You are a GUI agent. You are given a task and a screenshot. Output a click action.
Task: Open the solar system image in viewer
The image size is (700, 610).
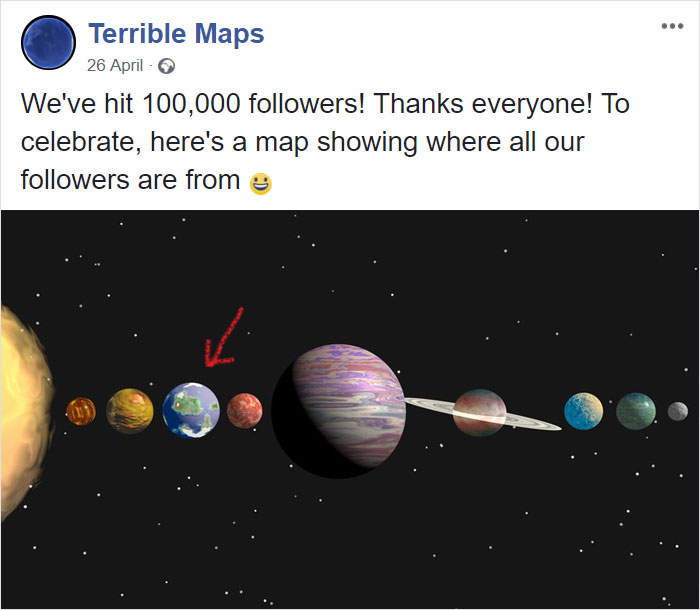coord(350,409)
